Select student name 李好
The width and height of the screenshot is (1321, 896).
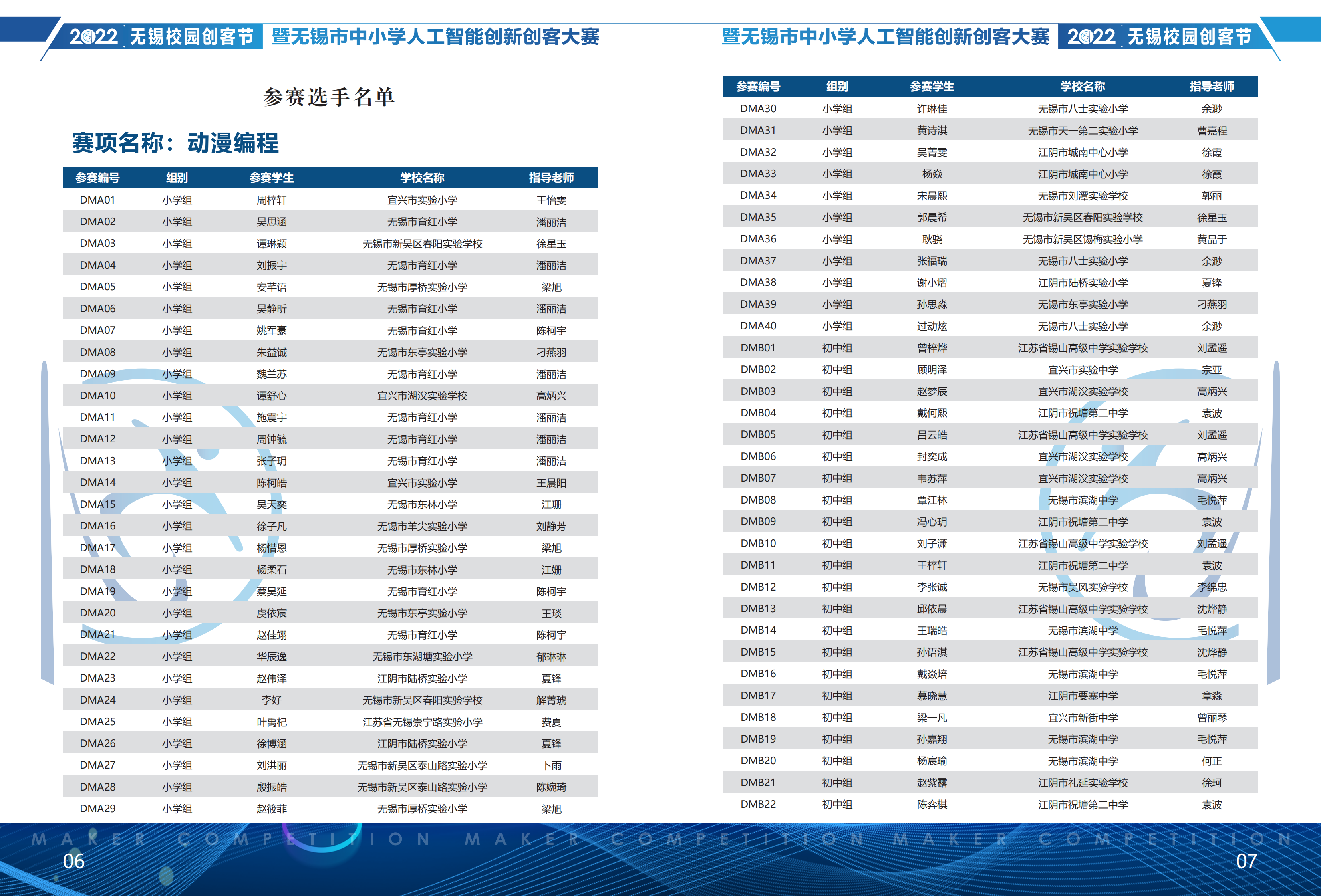(272, 700)
